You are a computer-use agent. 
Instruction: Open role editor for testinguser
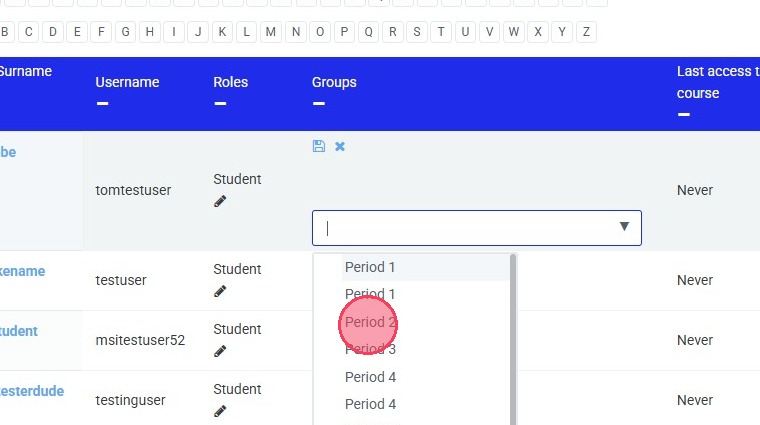coord(220,411)
